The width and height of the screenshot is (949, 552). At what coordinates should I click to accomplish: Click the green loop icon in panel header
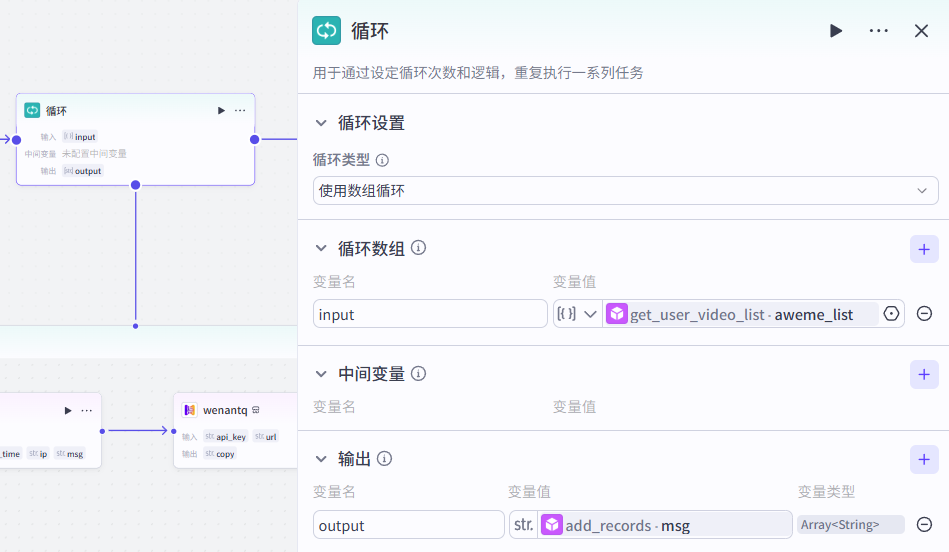[327, 31]
